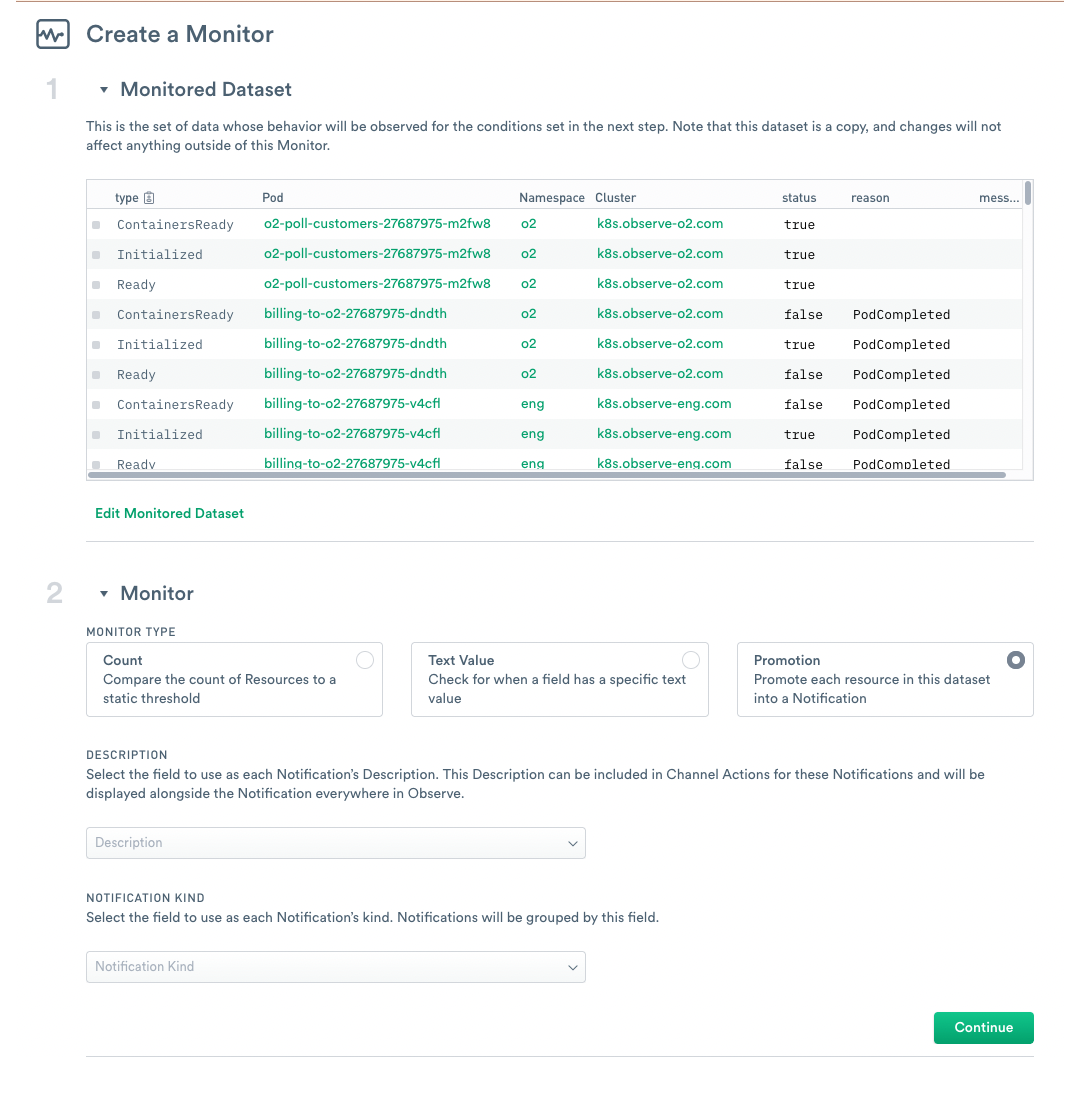
Task: Select row marker for dndth Initialized row
Action: (96, 345)
